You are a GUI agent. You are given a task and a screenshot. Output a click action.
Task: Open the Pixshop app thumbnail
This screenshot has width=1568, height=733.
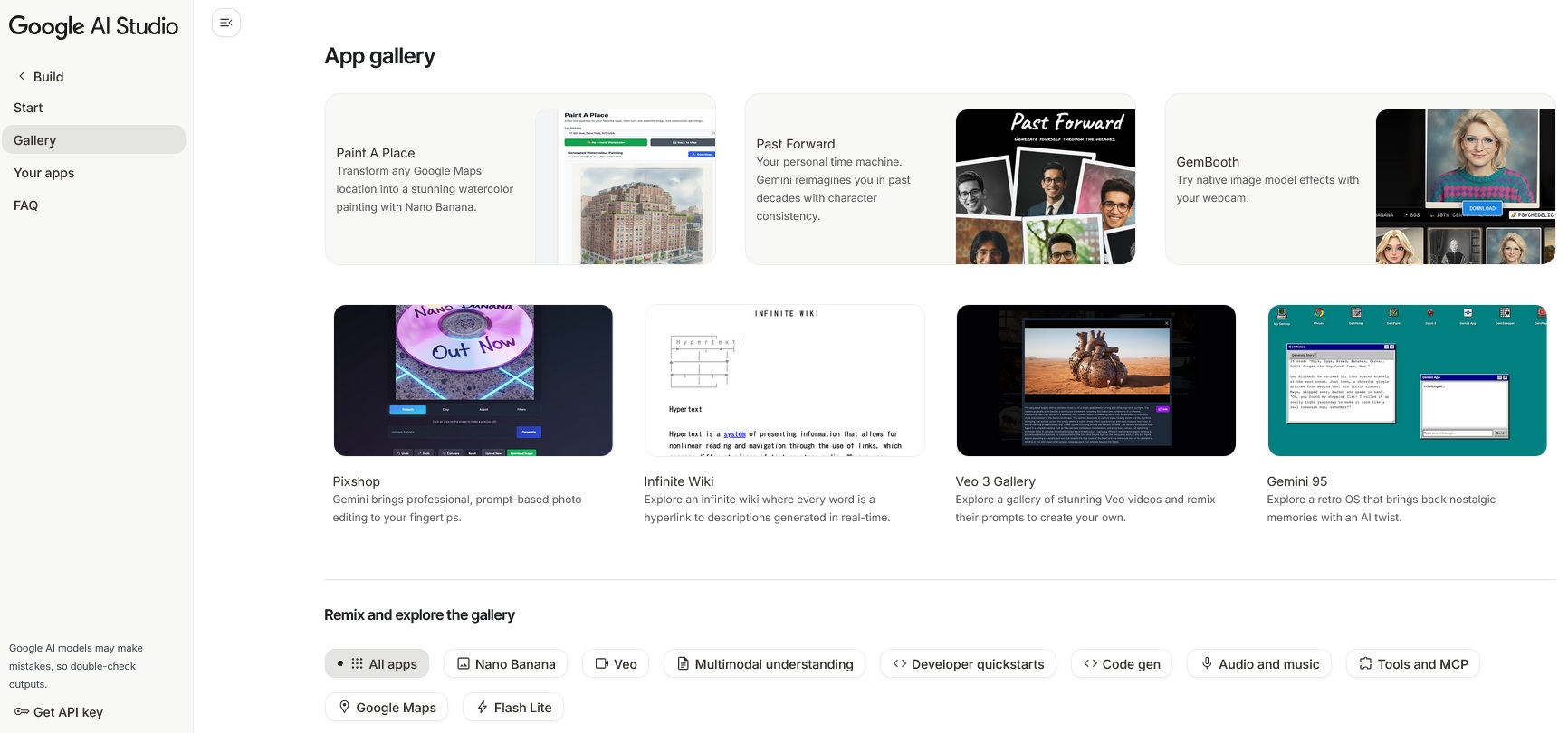click(x=473, y=380)
